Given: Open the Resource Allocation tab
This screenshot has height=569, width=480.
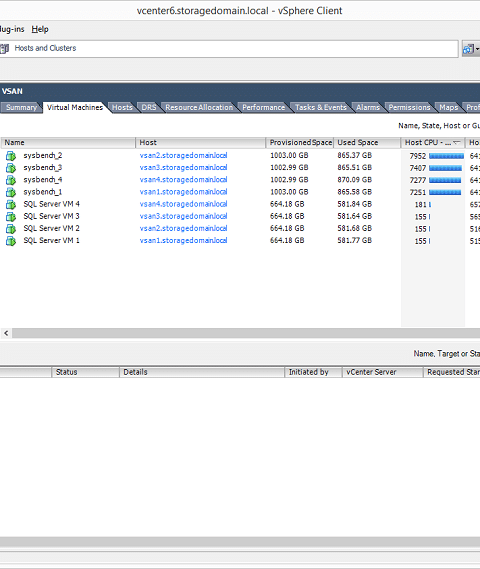Looking at the screenshot, I should 199,107.
